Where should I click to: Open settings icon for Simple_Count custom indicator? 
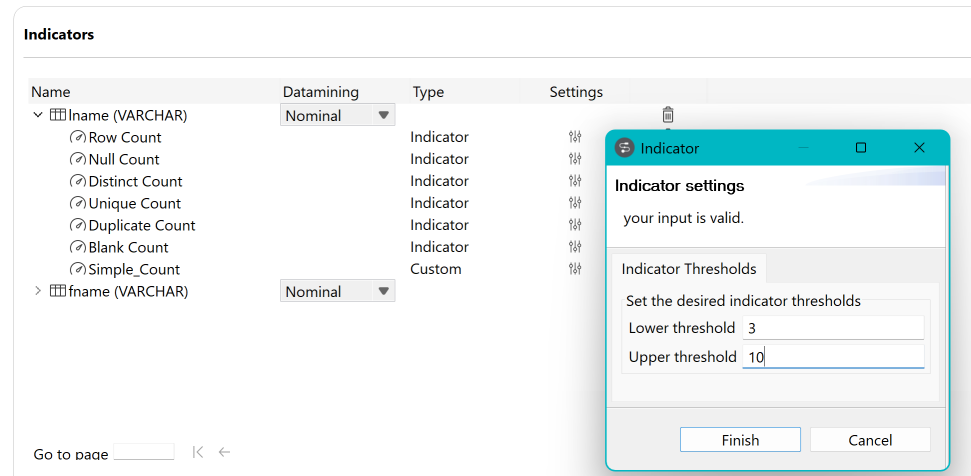pos(575,269)
